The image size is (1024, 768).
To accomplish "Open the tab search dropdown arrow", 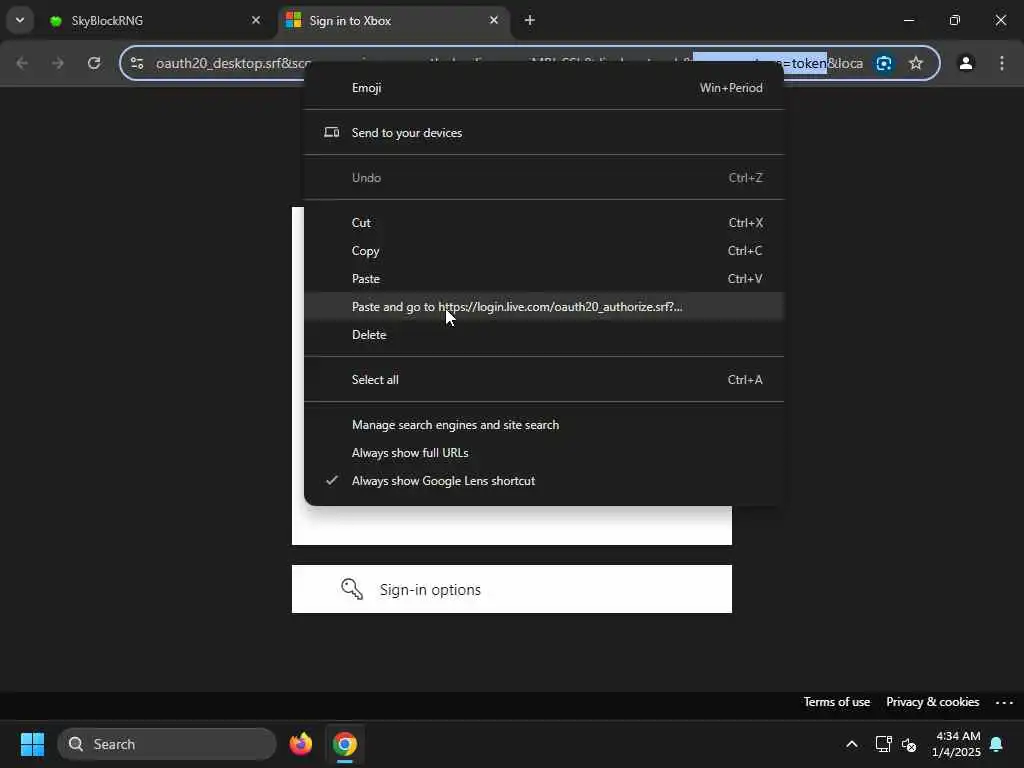I will click(x=20, y=20).
